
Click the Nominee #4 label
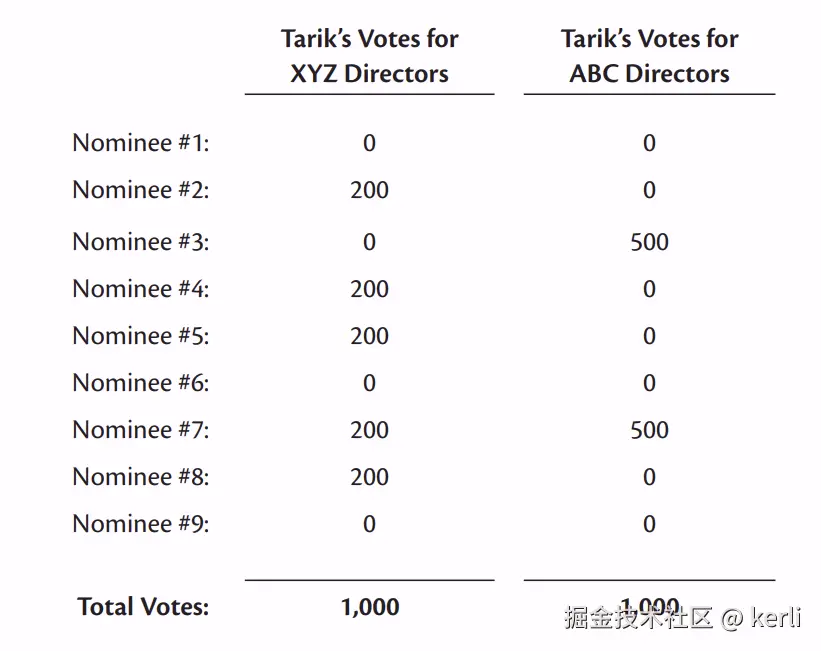141,289
